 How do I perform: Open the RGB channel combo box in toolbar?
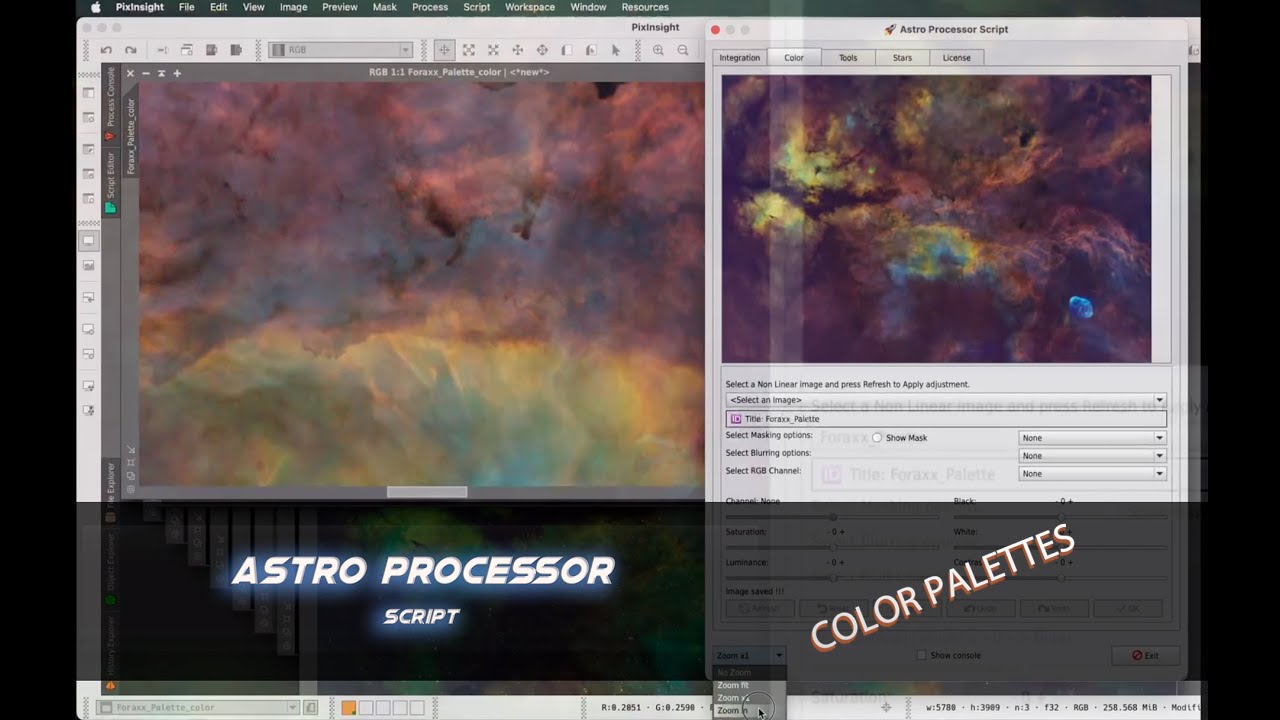340,50
